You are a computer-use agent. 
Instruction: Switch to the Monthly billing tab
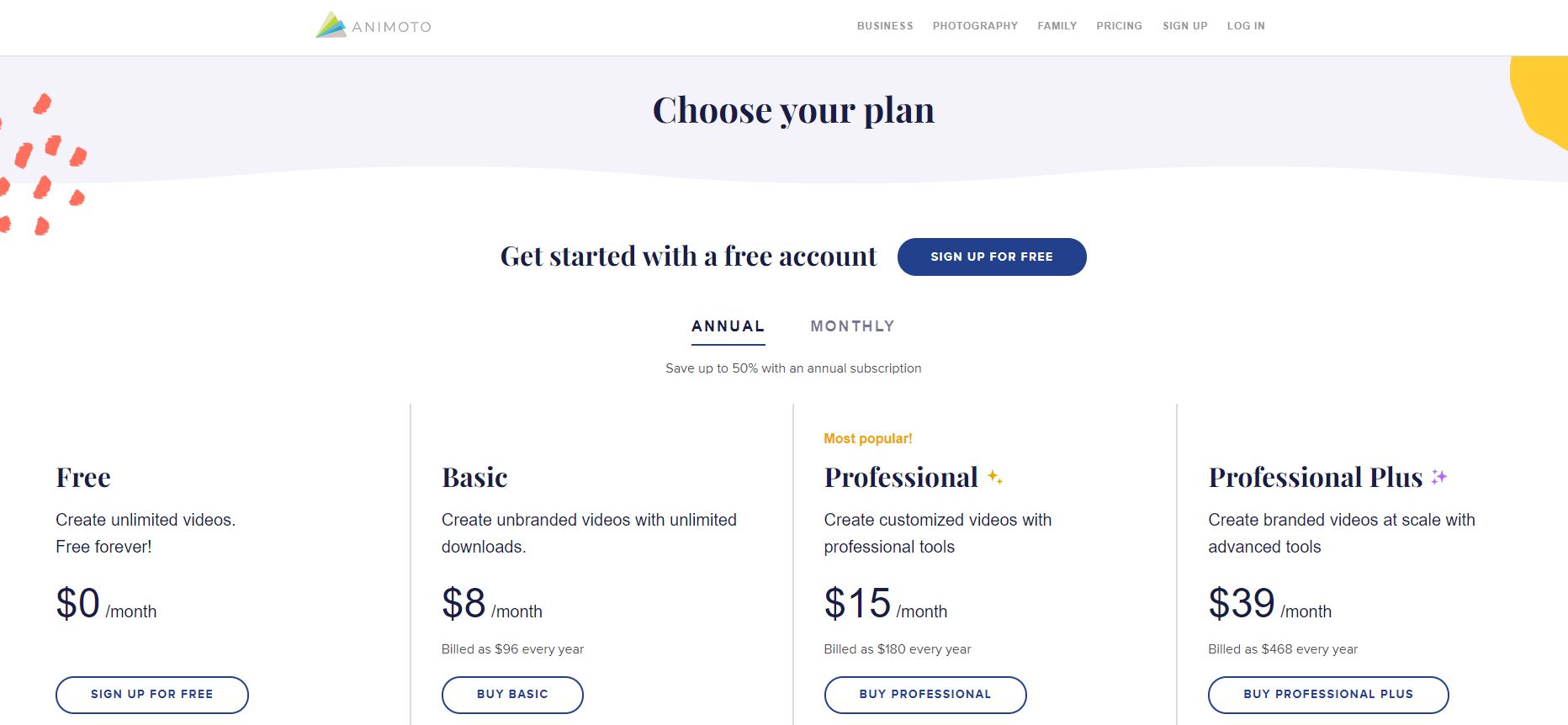852,326
